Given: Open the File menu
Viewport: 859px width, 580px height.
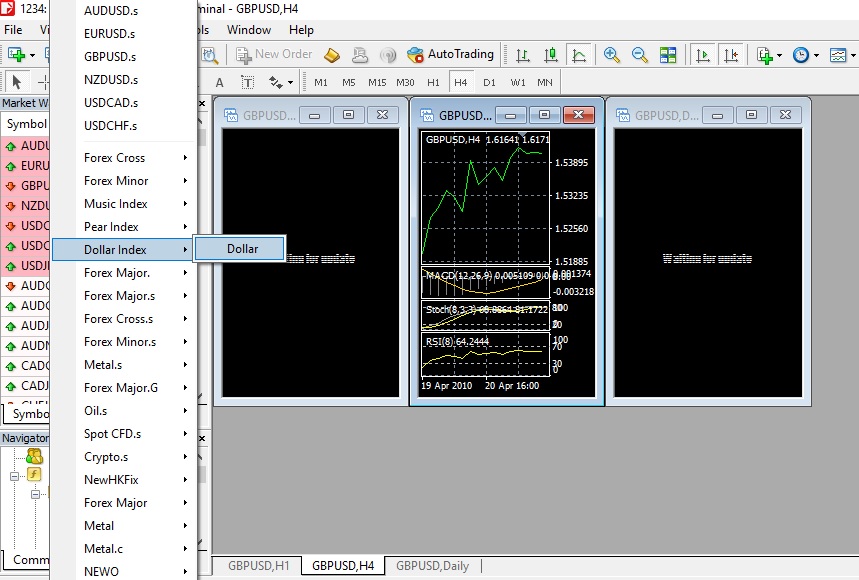Looking at the screenshot, I should tap(13, 30).
